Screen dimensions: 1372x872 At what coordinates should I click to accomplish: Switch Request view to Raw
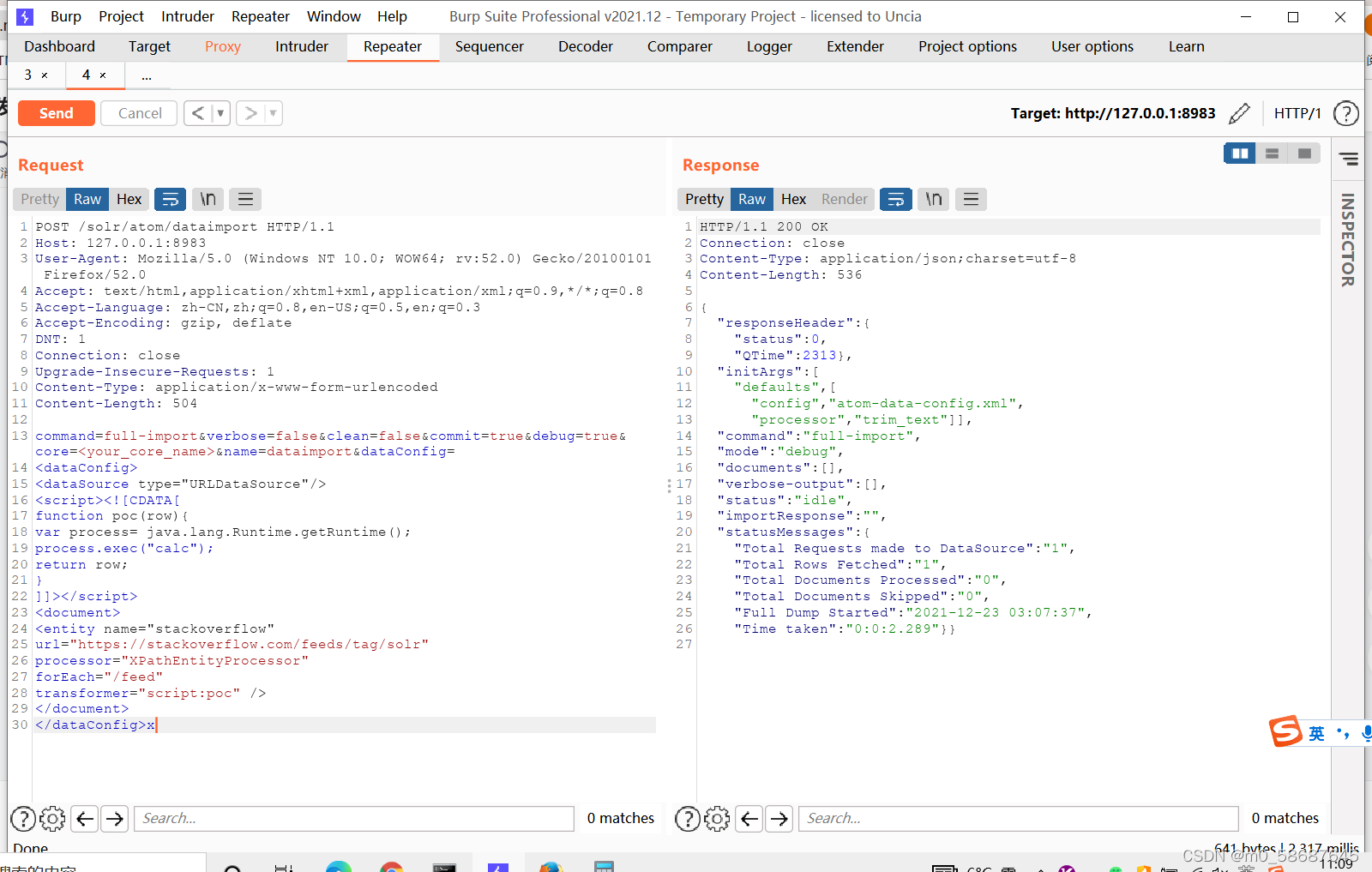(x=87, y=199)
